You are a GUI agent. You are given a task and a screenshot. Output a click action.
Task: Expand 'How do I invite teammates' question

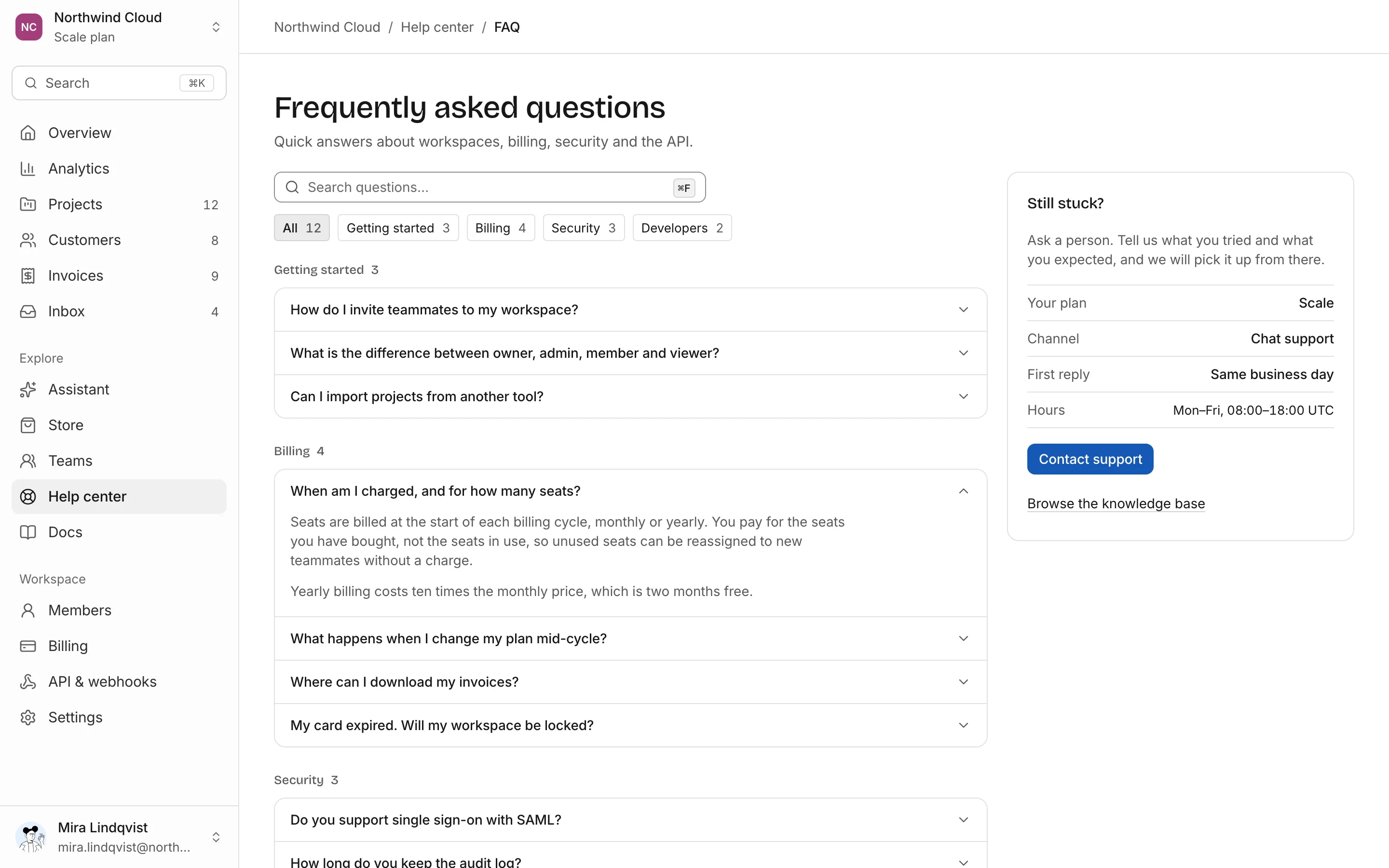pos(630,310)
